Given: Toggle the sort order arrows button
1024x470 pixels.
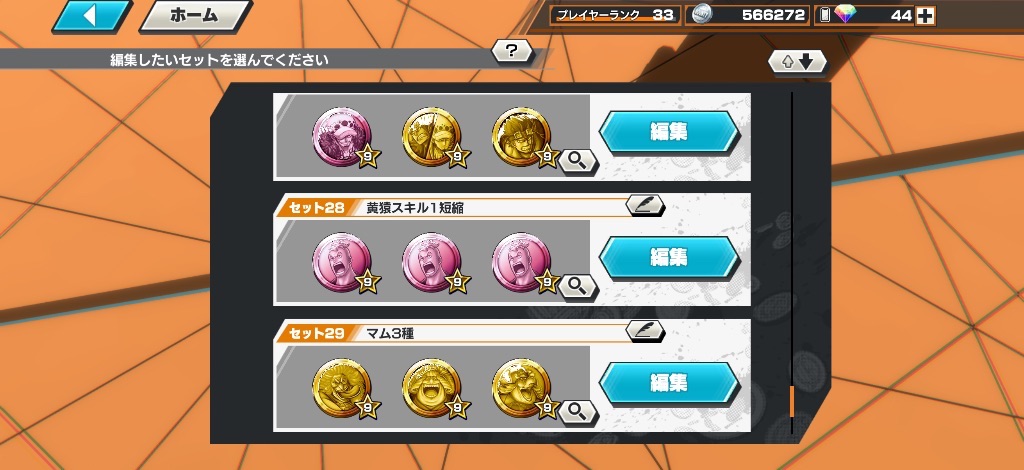Looking at the screenshot, I should (x=797, y=62).
